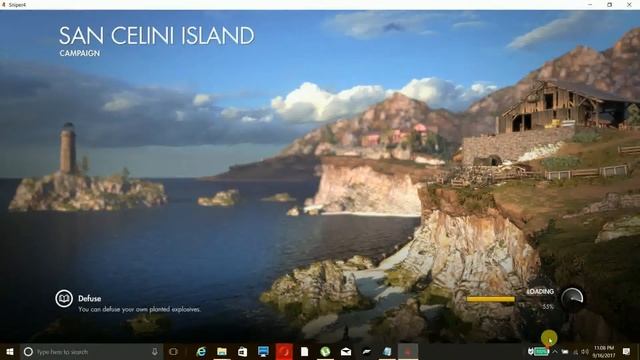Launch Internet Explorer from the taskbar
This screenshot has height=360, width=640.
point(201,352)
